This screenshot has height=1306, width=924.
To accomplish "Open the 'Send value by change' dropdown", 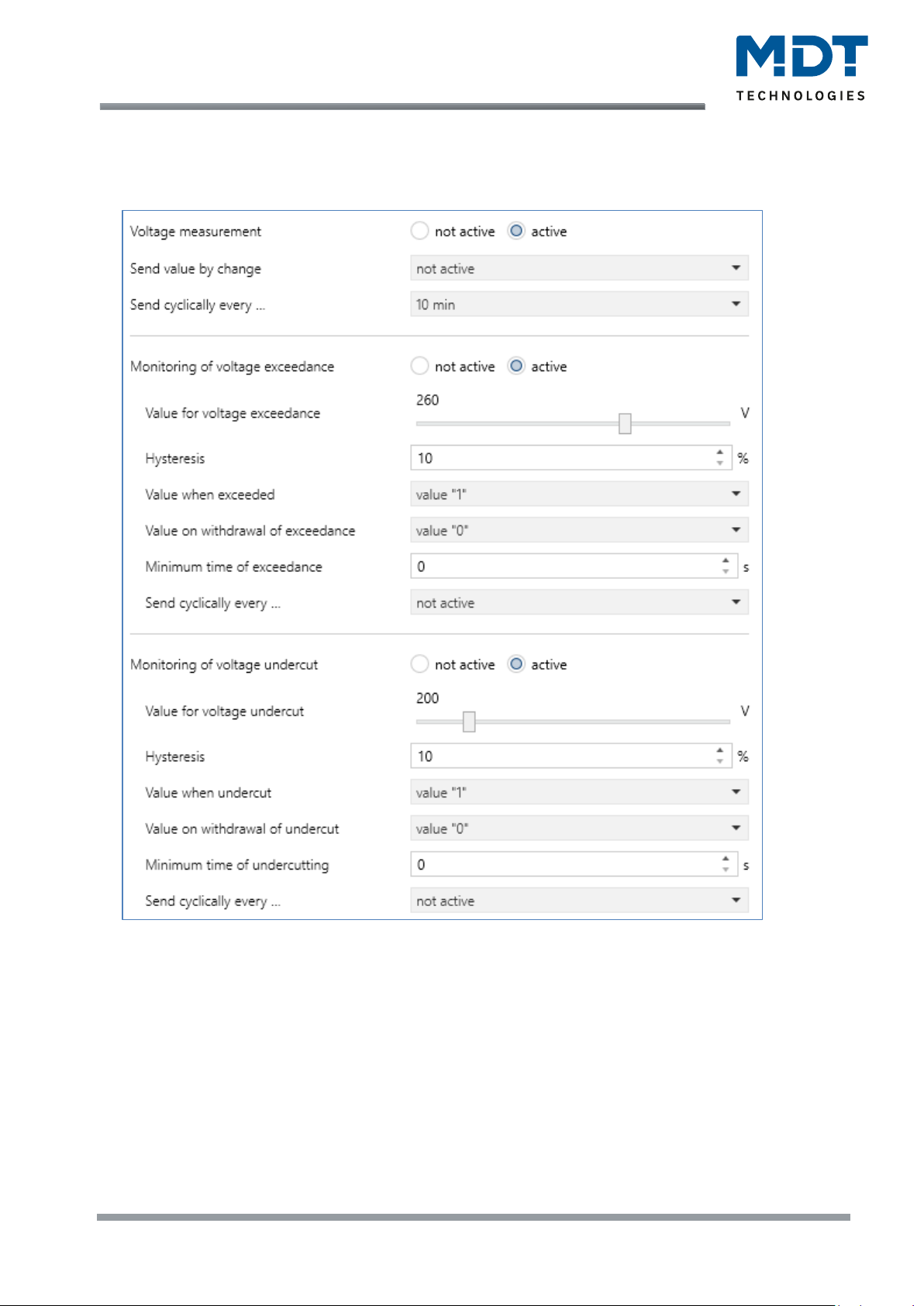I will [x=579, y=268].
